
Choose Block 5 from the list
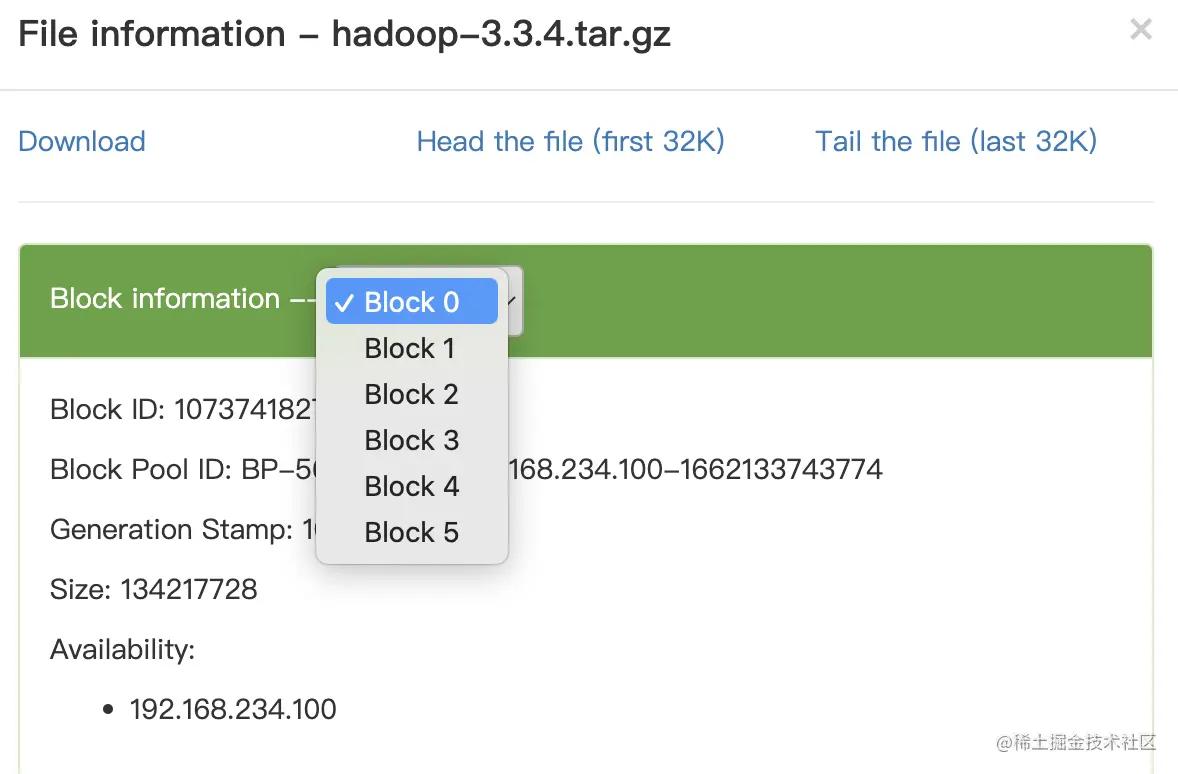click(411, 532)
